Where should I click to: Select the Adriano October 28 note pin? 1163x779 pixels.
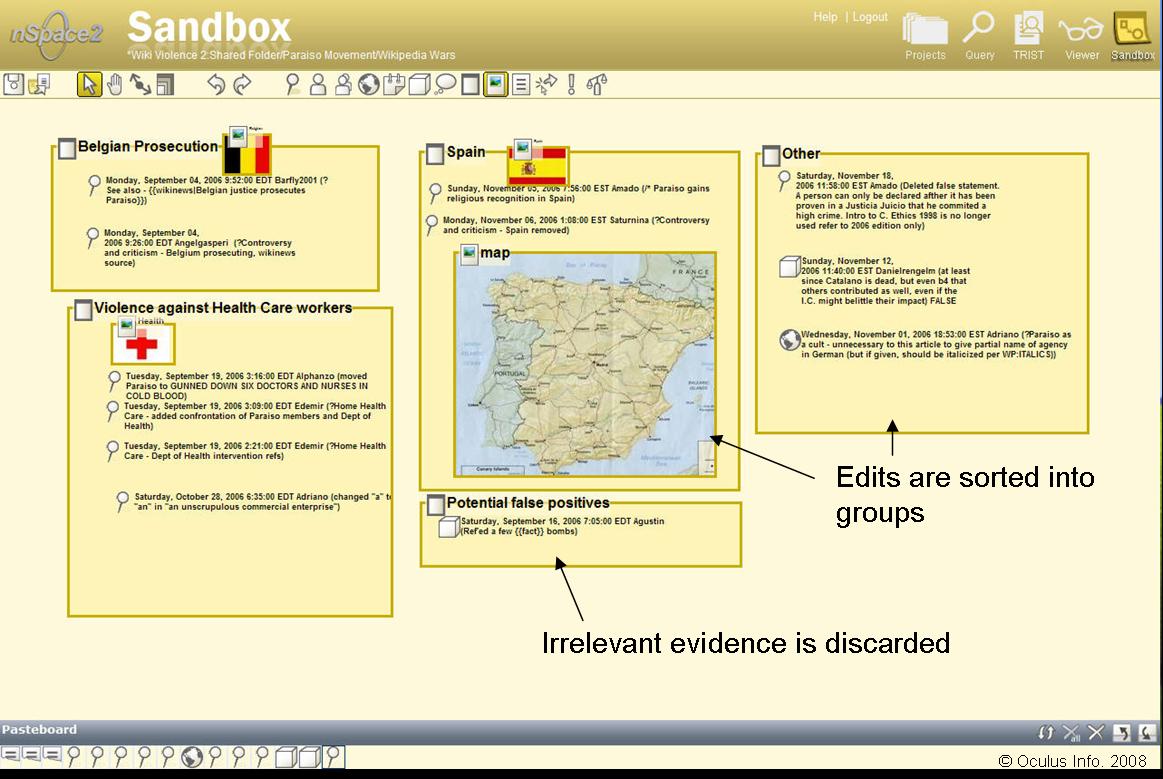[123, 502]
